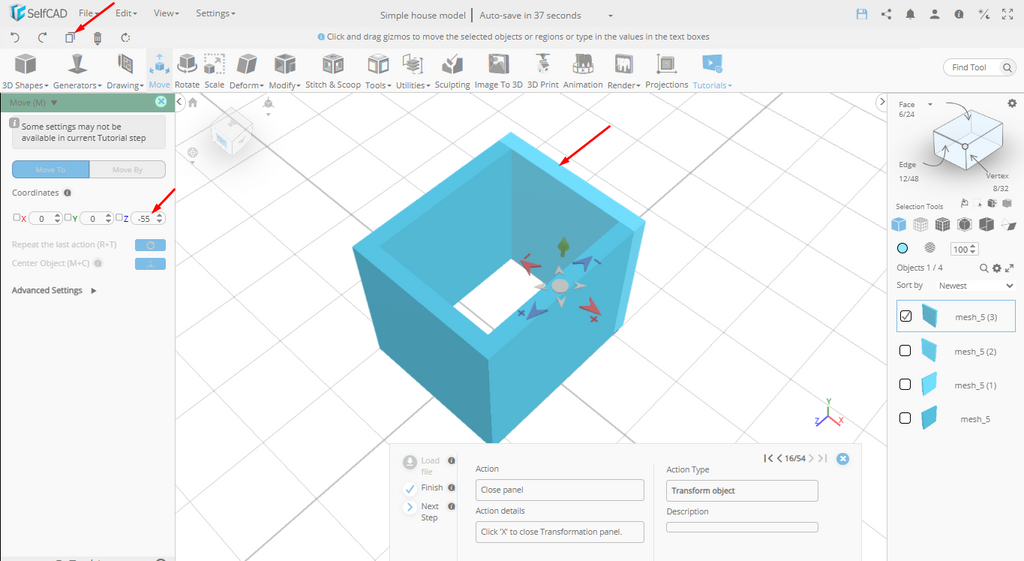
Task: Go to next tutorial step arrow
Action: click(811, 458)
